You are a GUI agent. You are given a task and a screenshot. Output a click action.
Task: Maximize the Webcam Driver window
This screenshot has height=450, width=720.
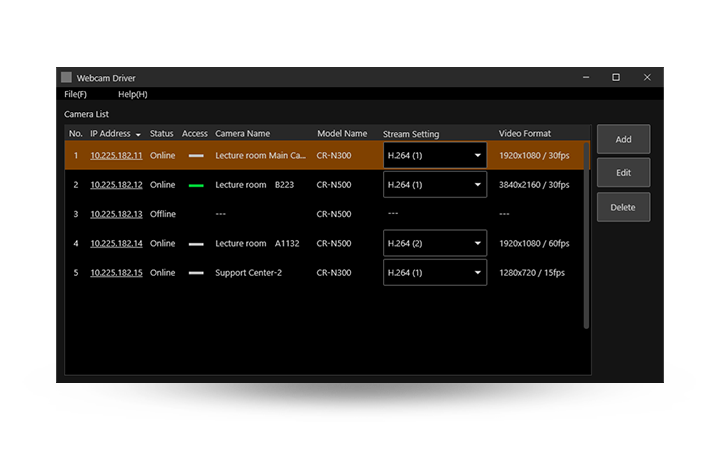[616, 77]
